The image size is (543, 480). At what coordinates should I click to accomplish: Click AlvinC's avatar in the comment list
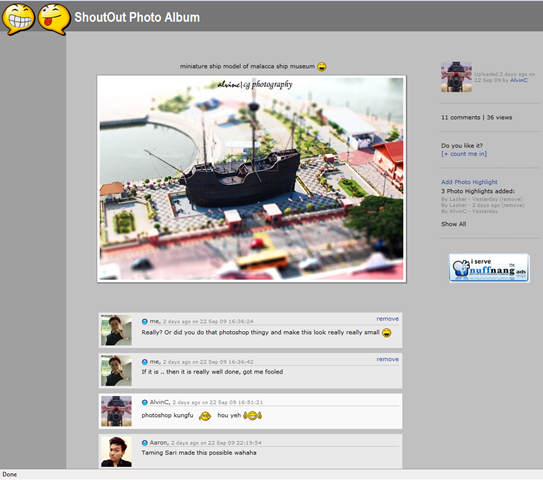click(116, 411)
